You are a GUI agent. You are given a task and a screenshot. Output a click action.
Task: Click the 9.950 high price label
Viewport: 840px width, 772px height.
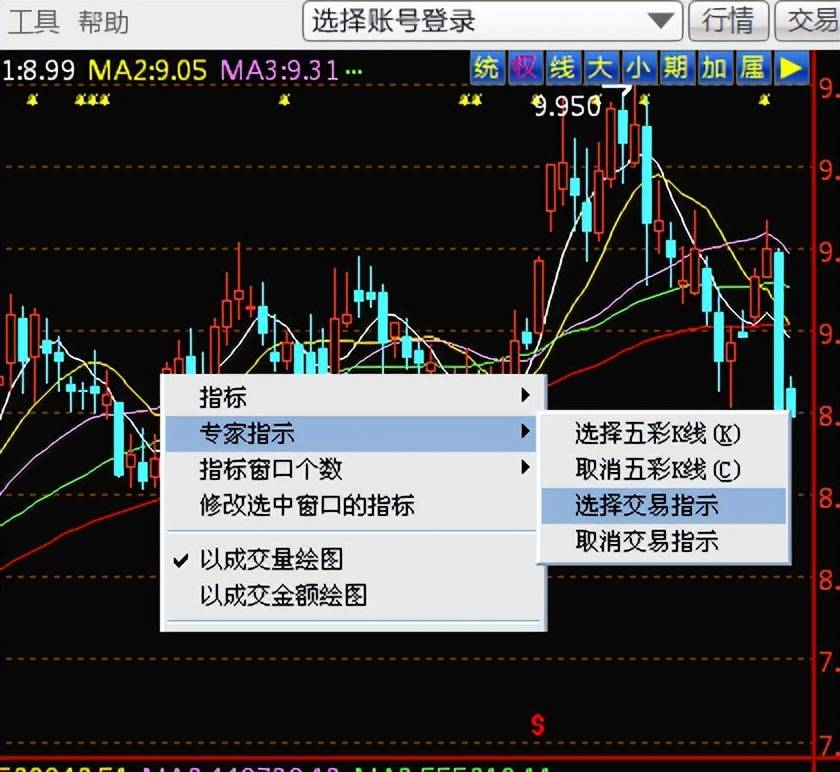(x=567, y=106)
